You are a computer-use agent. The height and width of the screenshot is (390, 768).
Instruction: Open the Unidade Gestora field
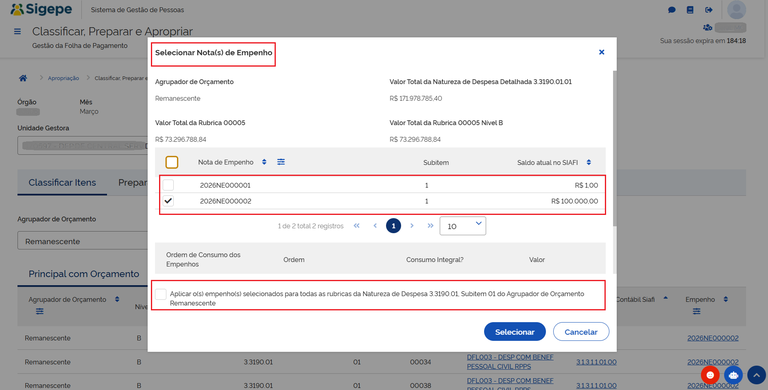[x=82, y=146]
